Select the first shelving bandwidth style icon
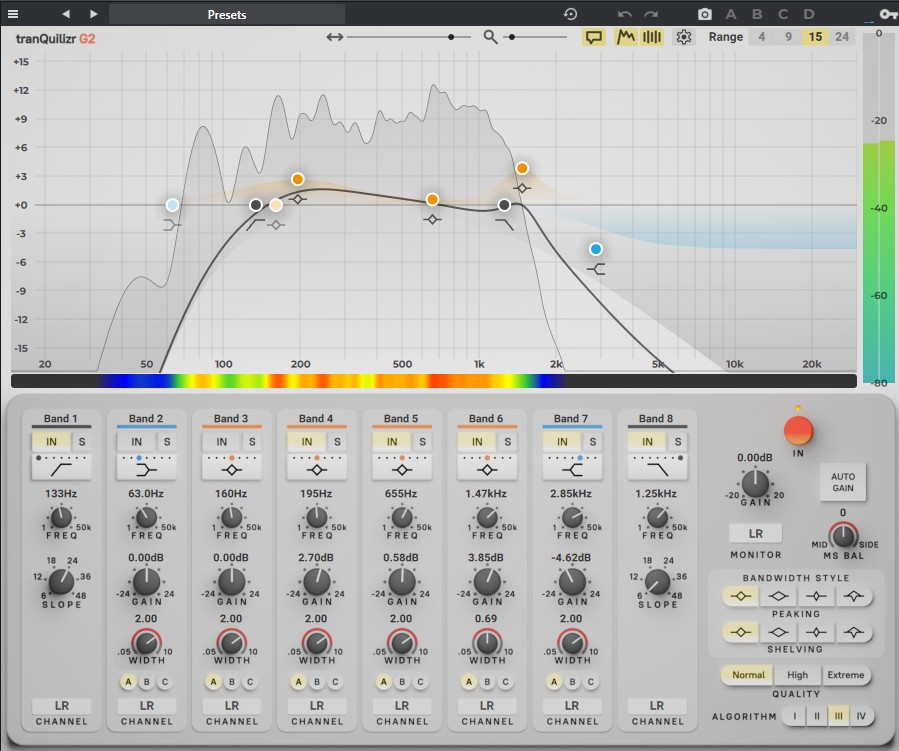 (740, 632)
